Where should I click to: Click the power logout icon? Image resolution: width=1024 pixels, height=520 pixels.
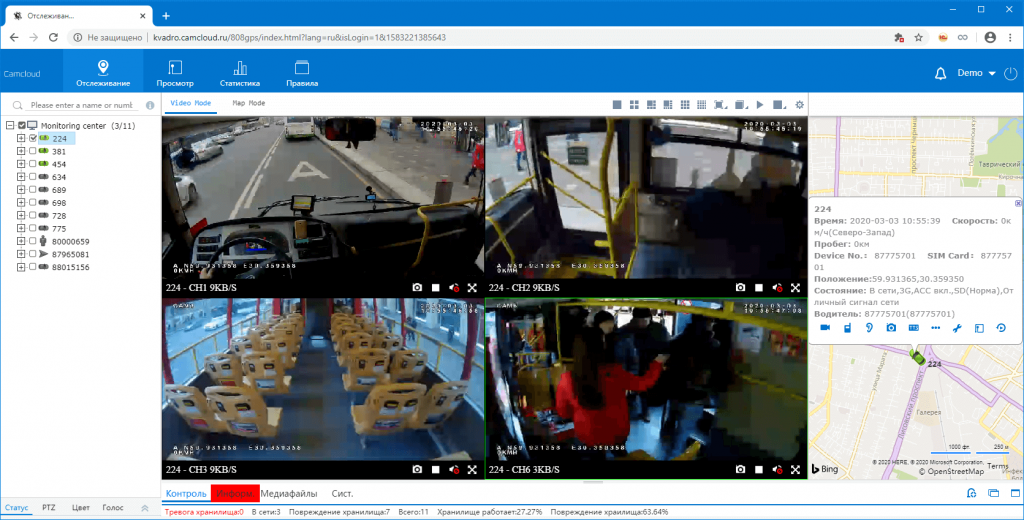1010,73
